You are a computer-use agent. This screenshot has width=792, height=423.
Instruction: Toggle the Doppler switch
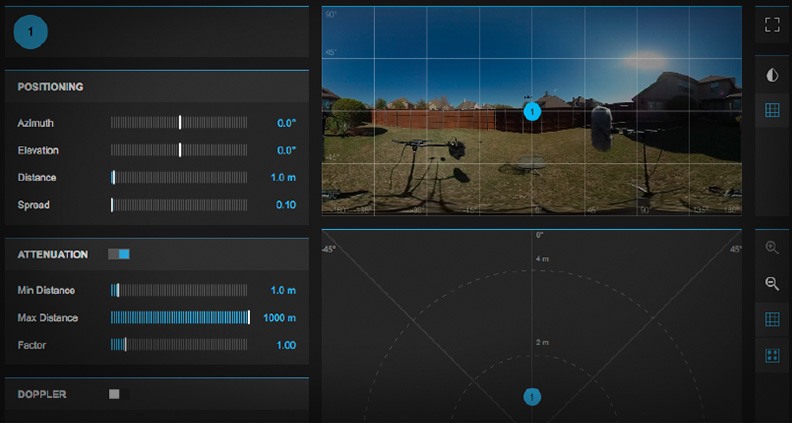(x=119, y=394)
